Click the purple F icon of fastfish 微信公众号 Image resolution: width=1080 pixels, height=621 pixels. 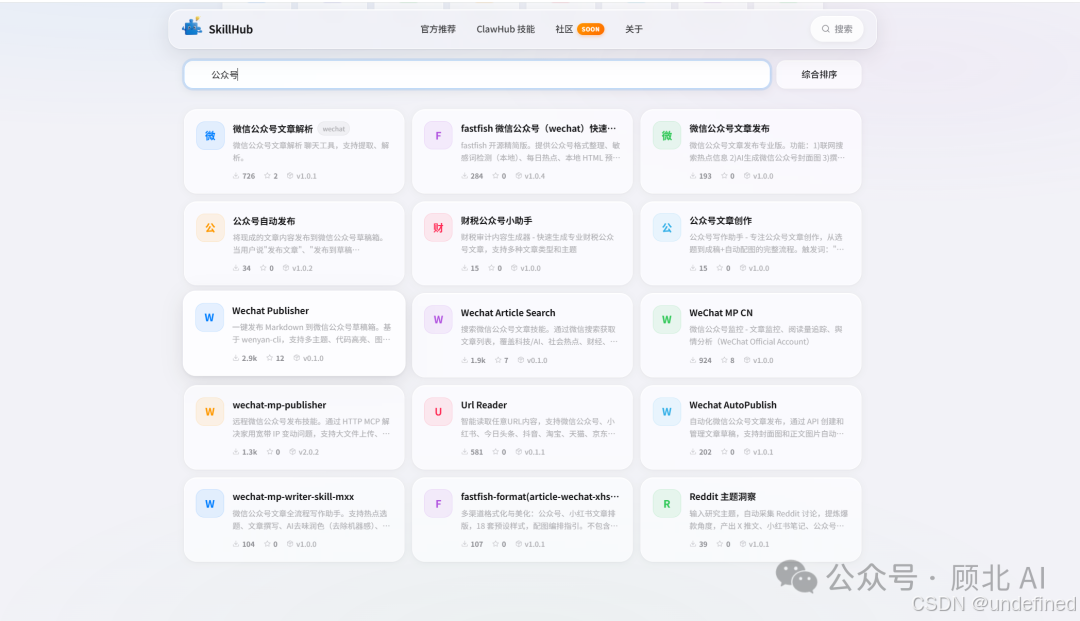(438, 136)
